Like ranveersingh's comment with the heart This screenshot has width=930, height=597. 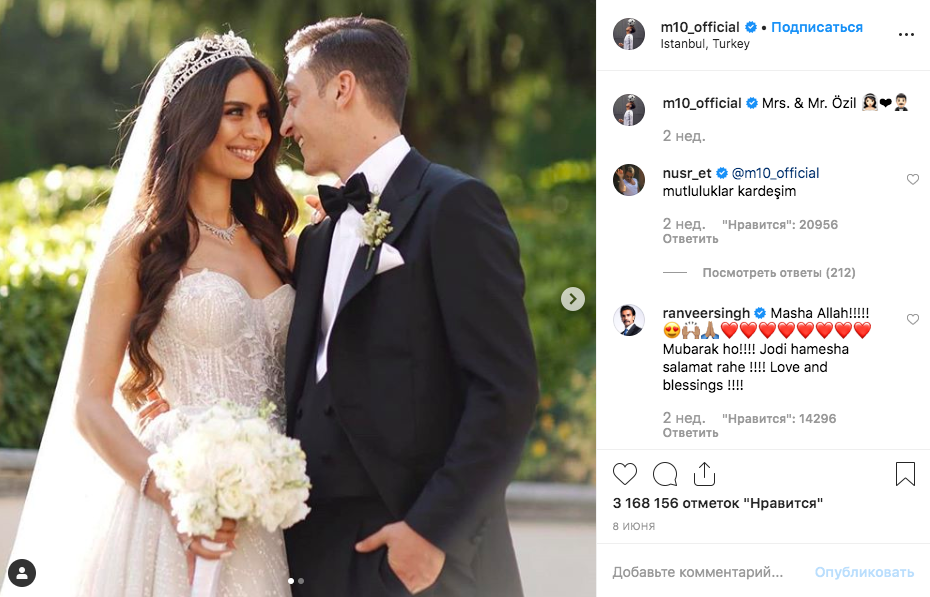click(912, 320)
